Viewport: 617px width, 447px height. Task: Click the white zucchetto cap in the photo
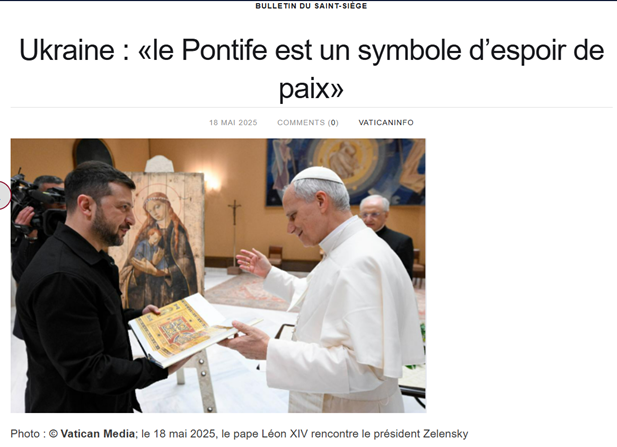point(318,175)
